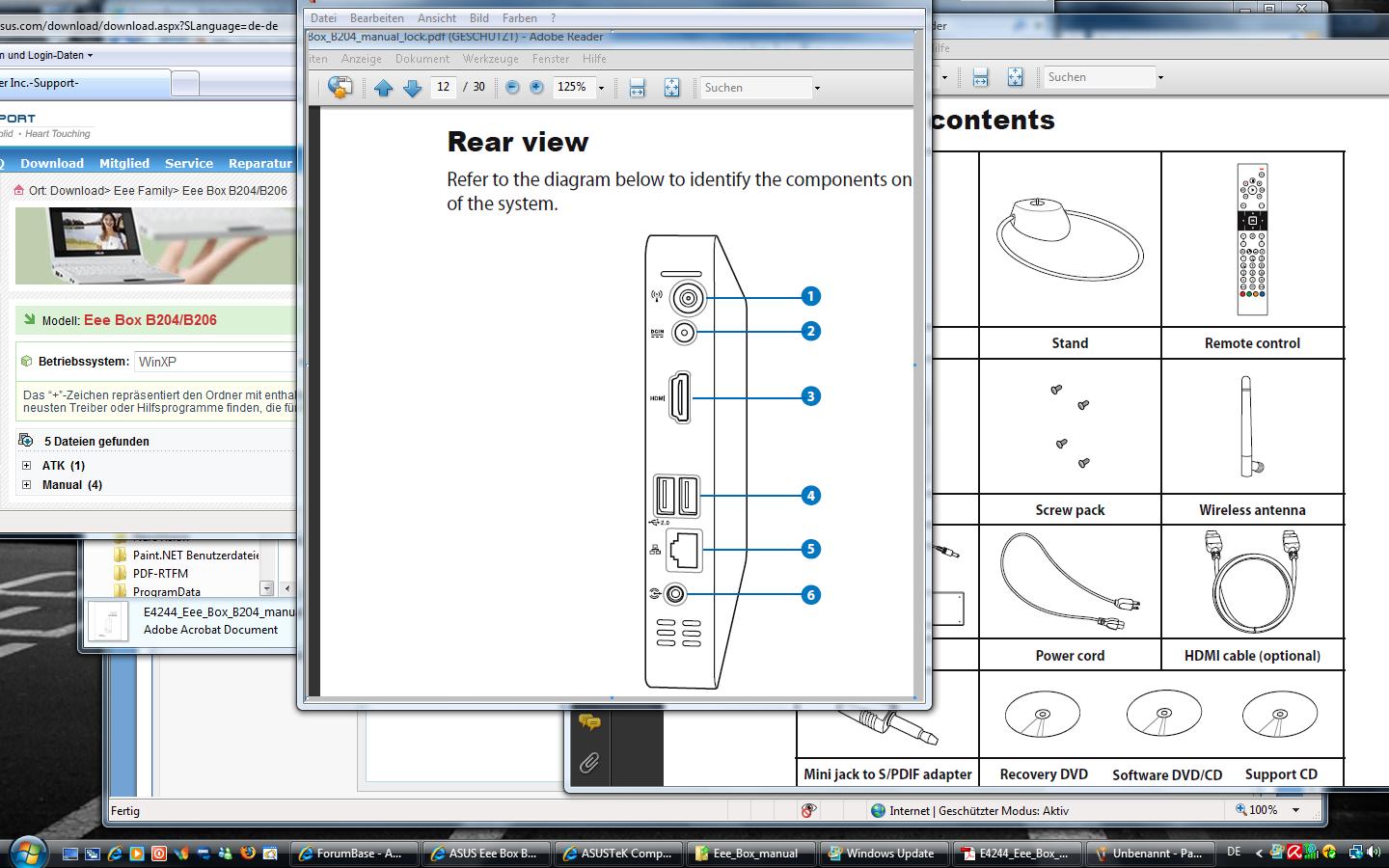Open the Betriebssystem WinXP combo box
Screen dimensions: 1389x868
[215, 362]
